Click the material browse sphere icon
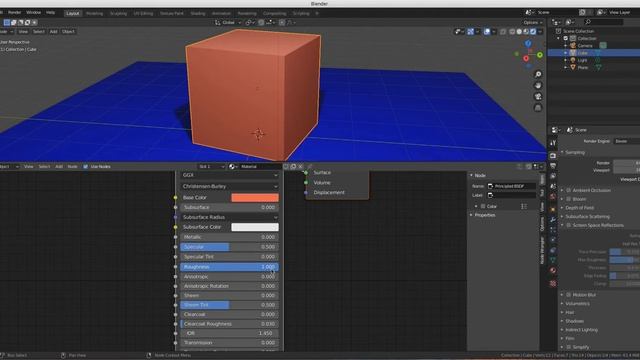 click(x=232, y=167)
